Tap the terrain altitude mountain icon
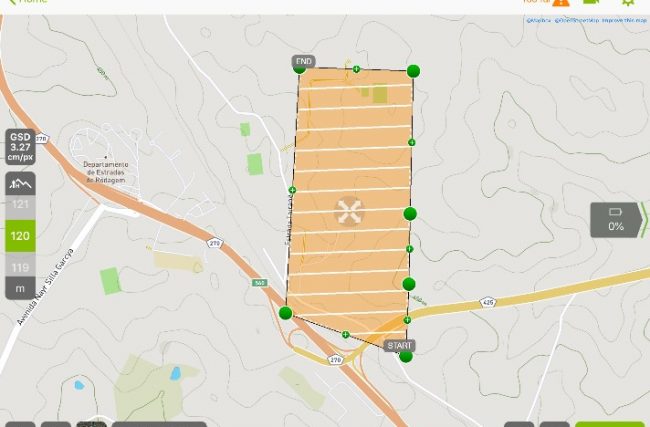Image resolution: width=650 pixels, height=427 pixels. pyautogui.click(x=20, y=184)
